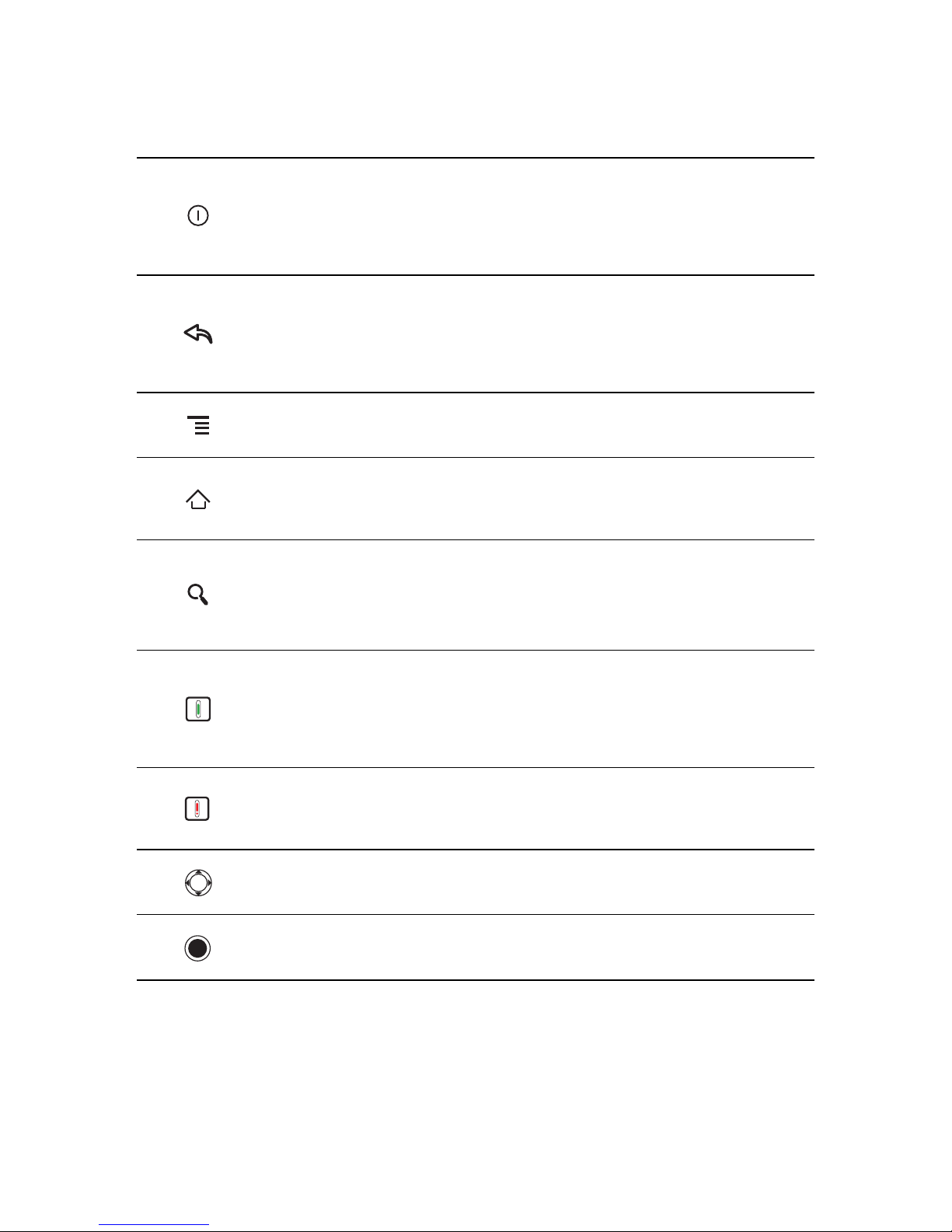Click the blank cell beside the power icon
952x1232 pixels.
point(536,216)
